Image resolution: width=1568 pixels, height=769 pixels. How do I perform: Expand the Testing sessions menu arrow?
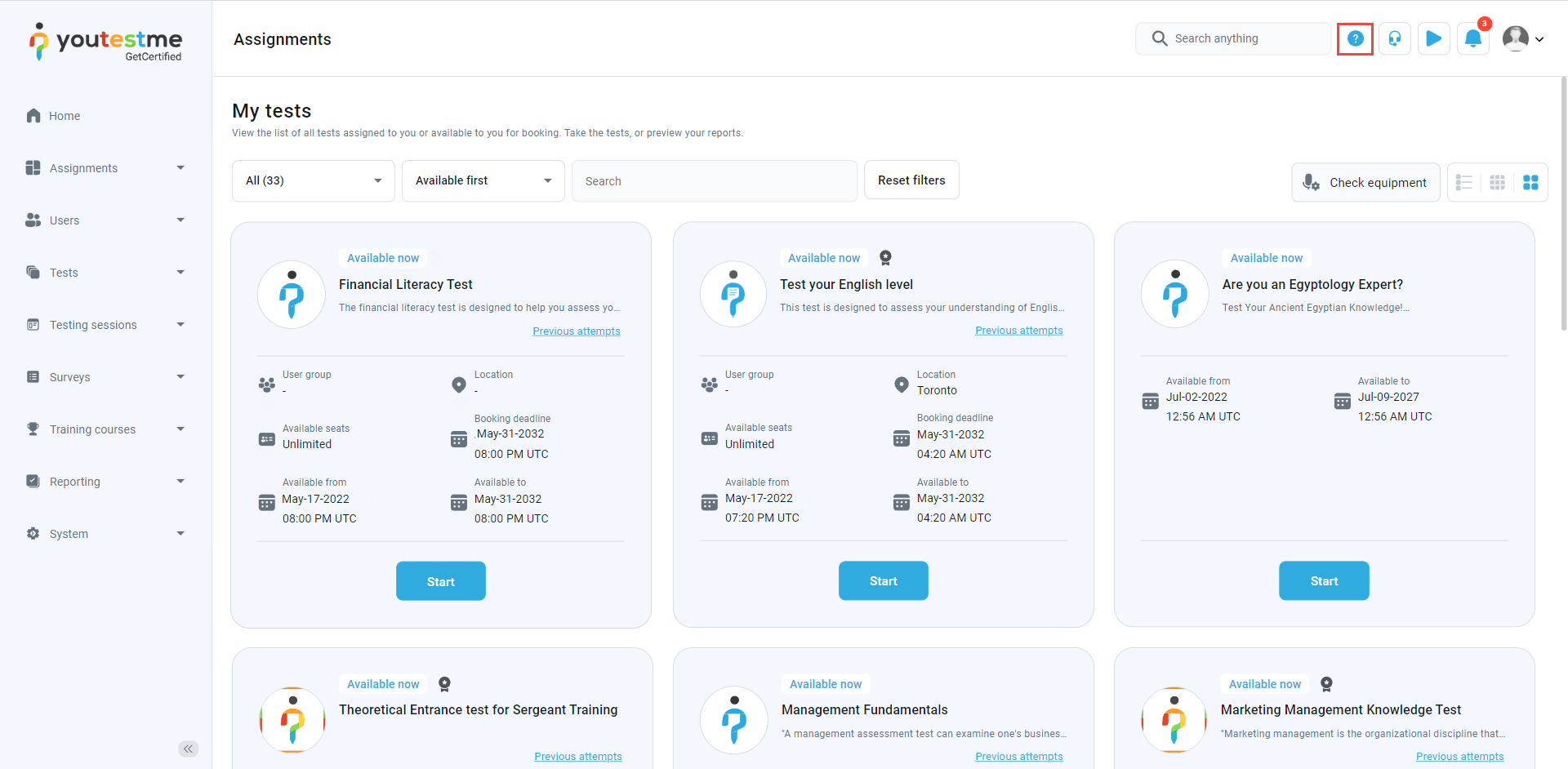[180, 324]
